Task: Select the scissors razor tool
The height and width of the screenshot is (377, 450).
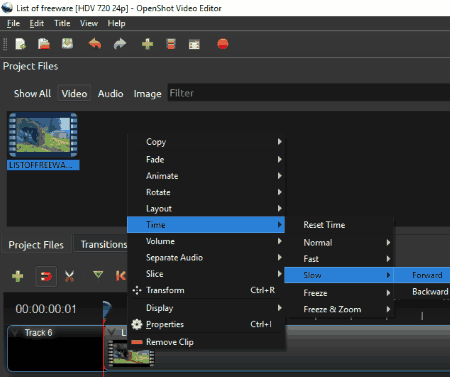Action: 69,276
